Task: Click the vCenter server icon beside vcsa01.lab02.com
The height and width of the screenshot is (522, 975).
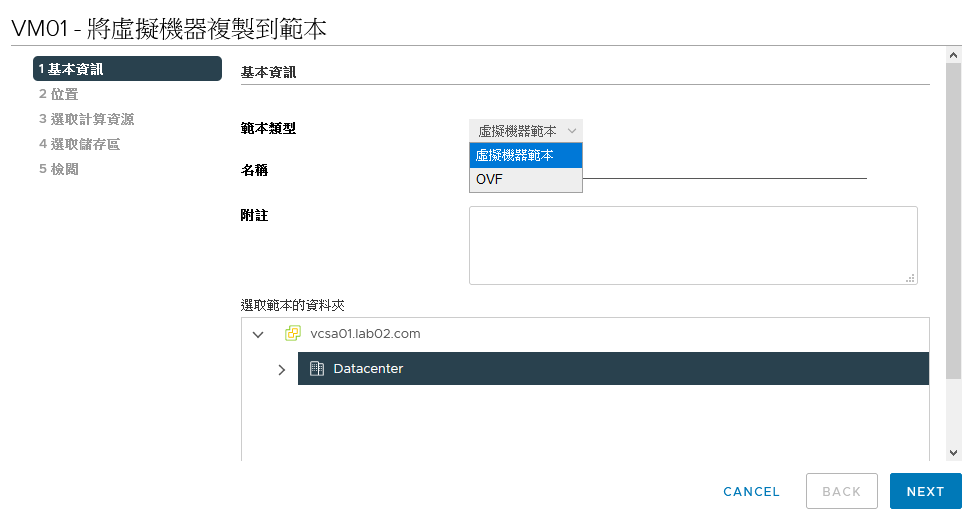Action: tap(293, 333)
